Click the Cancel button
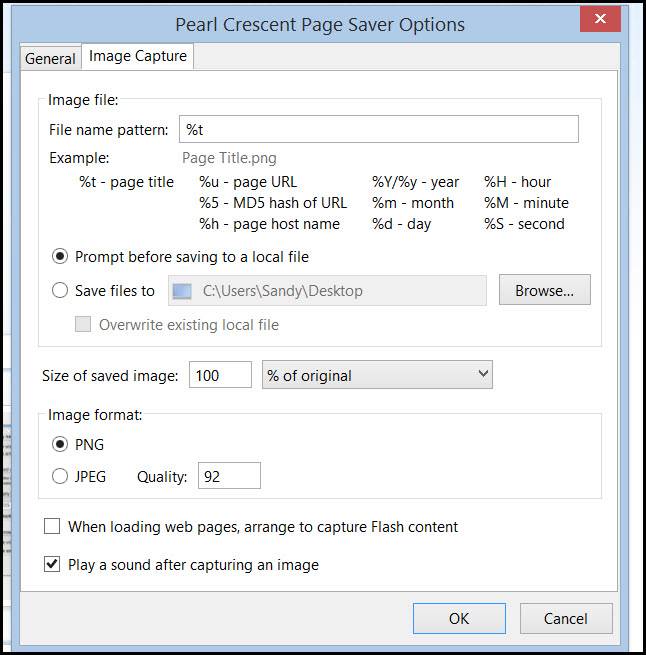Viewport: 646px width, 655px height. [567, 618]
